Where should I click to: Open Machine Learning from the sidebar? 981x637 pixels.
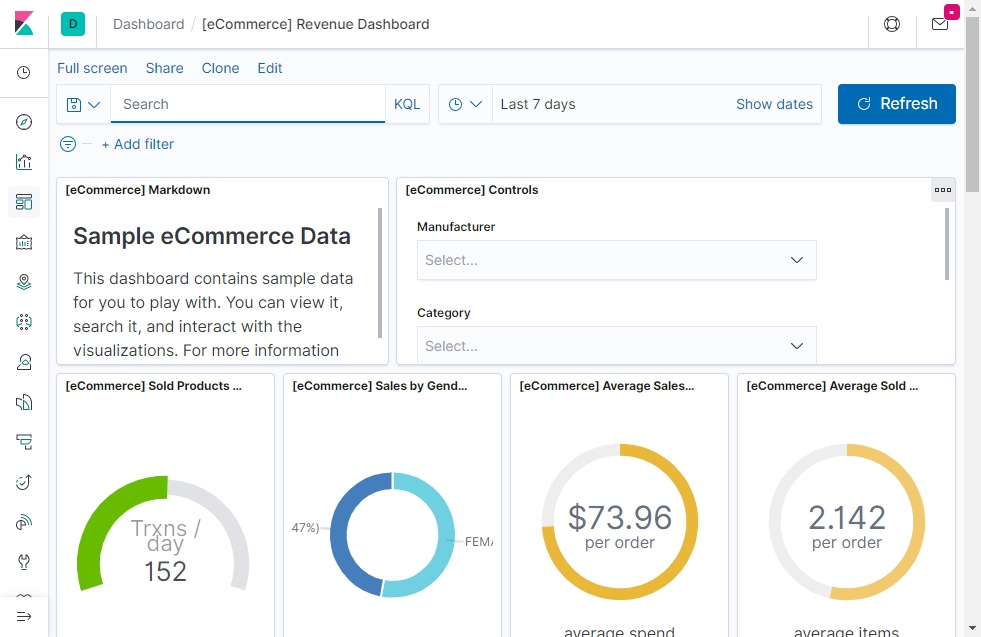click(x=24, y=322)
